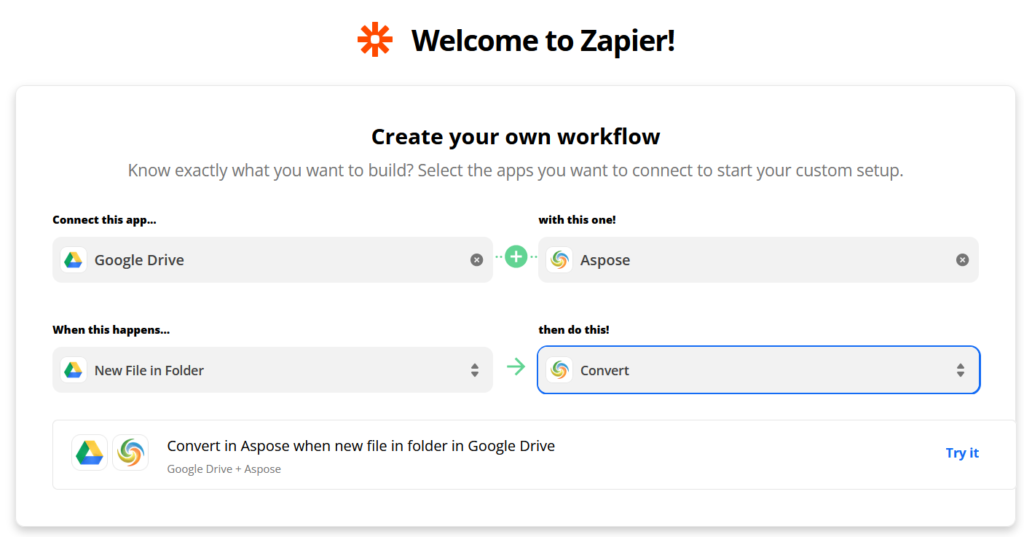
Task: Focus the Aspose app search field
Action: [760, 260]
